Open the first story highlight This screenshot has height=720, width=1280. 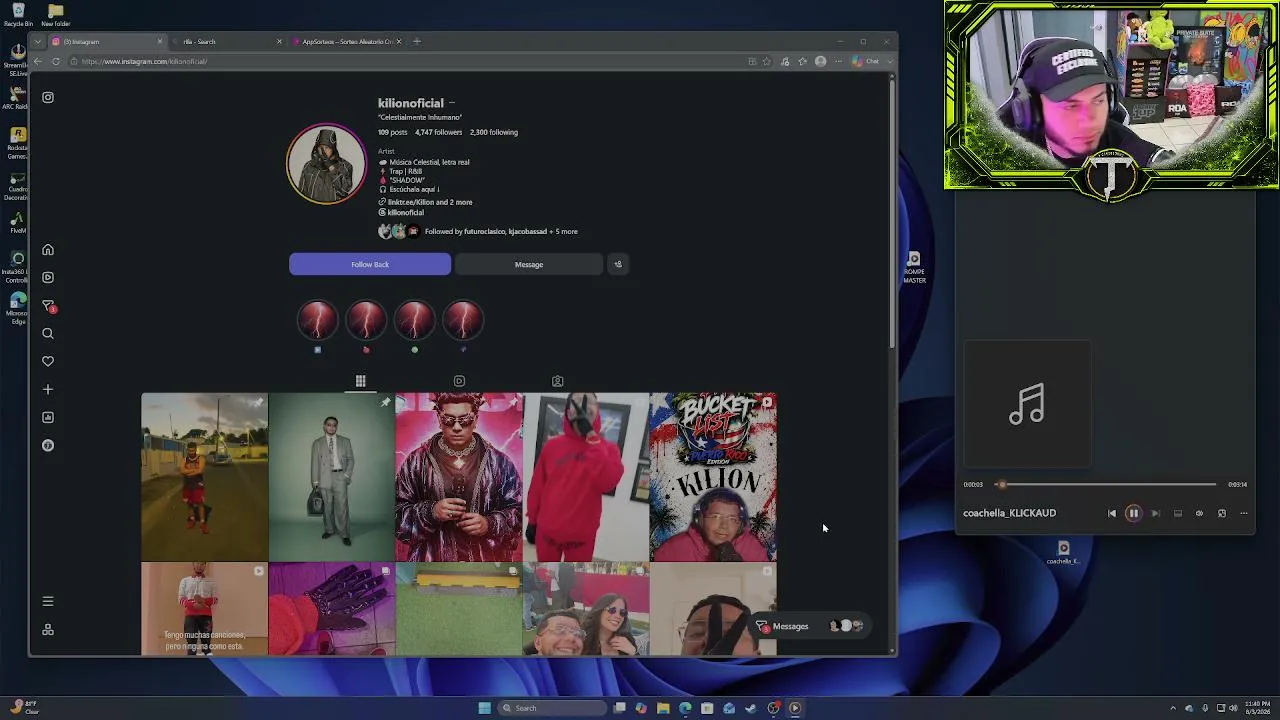tap(318, 321)
